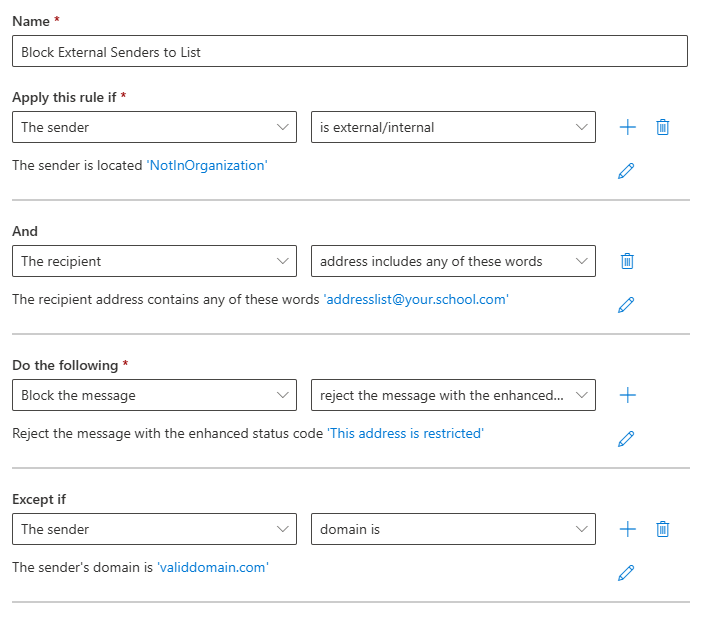The image size is (723, 618).
Task: Add another condition under Apply this rule if
Action: (x=628, y=127)
